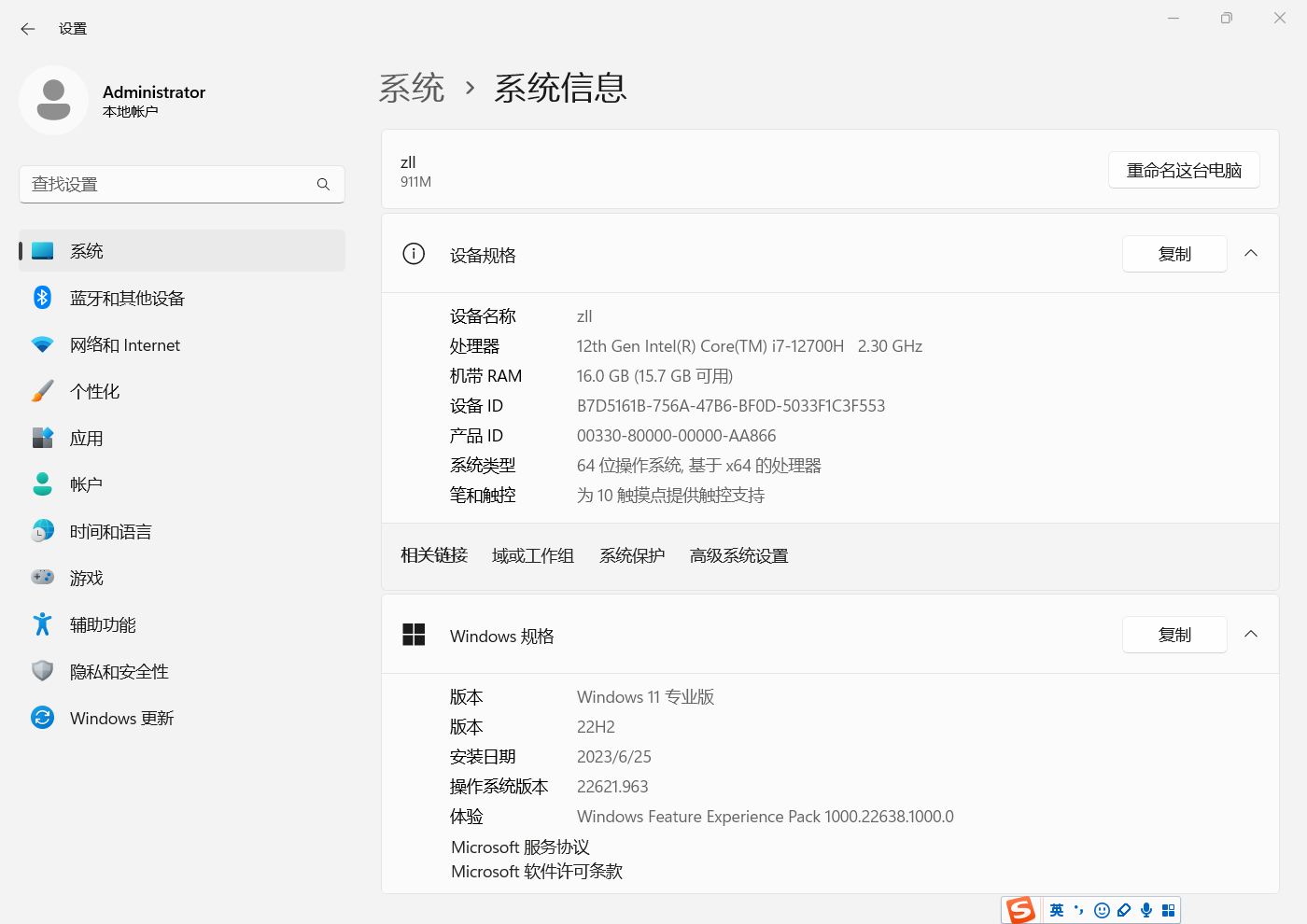
Task: Collapse the 设备规格 section
Action: (1251, 254)
